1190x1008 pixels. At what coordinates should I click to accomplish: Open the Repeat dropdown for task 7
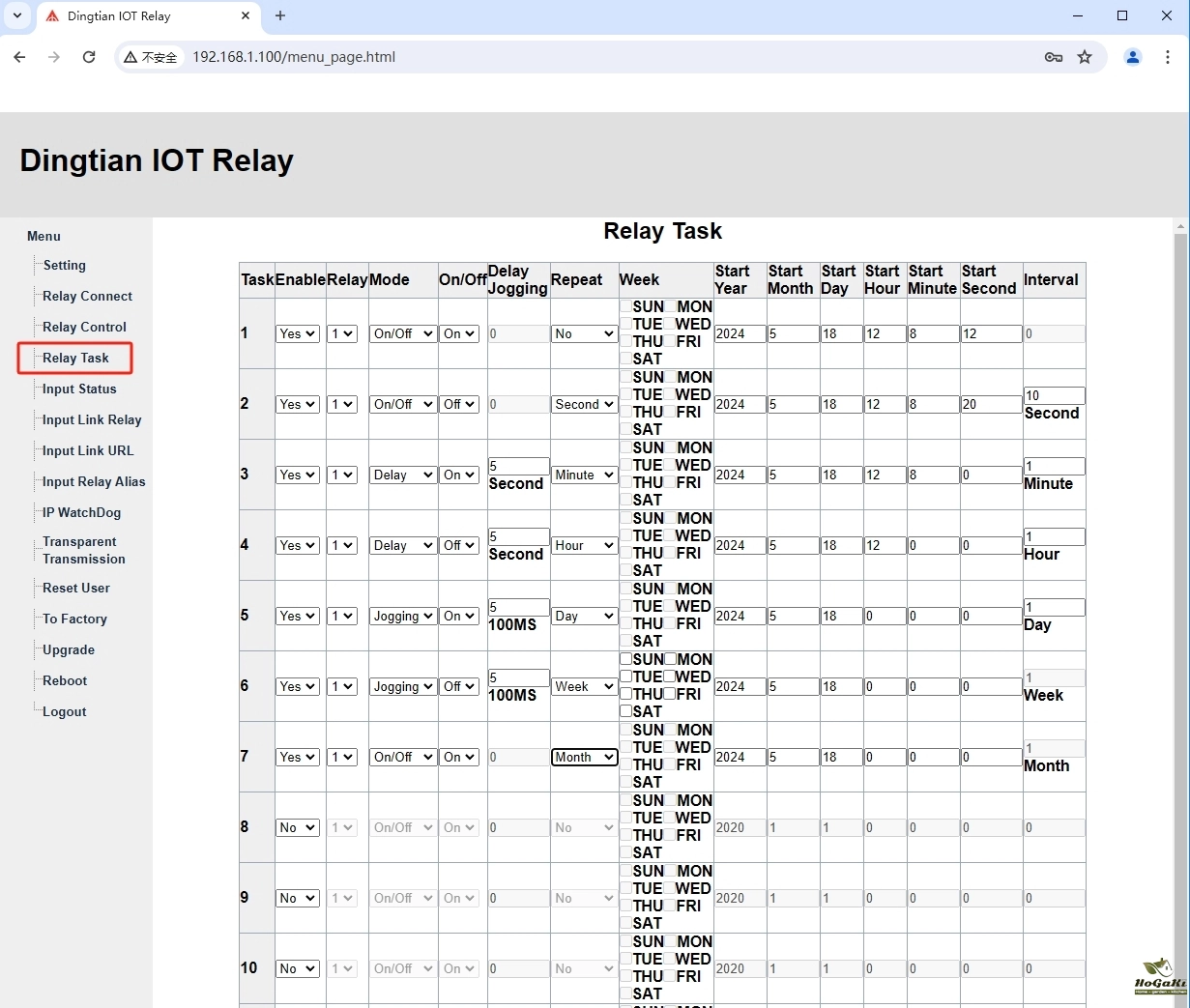click(584, 757)
